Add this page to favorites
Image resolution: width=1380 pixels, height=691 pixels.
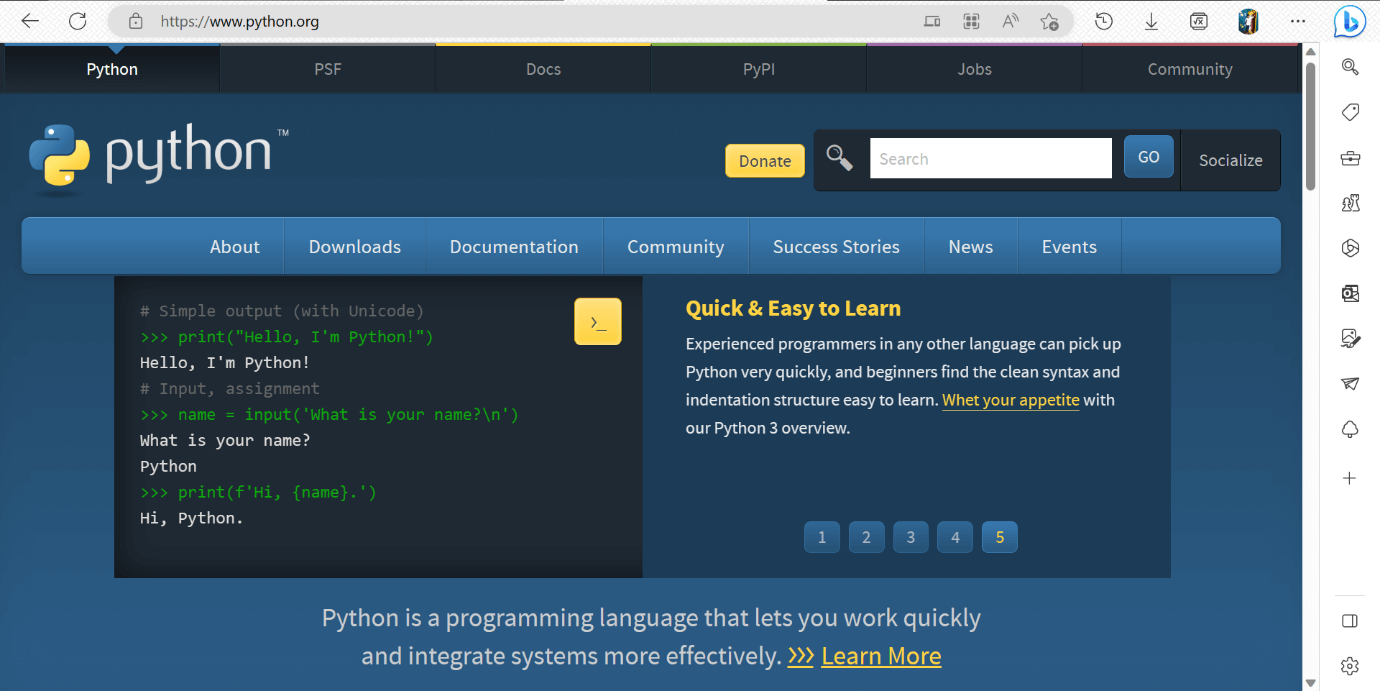point(1049,20)
